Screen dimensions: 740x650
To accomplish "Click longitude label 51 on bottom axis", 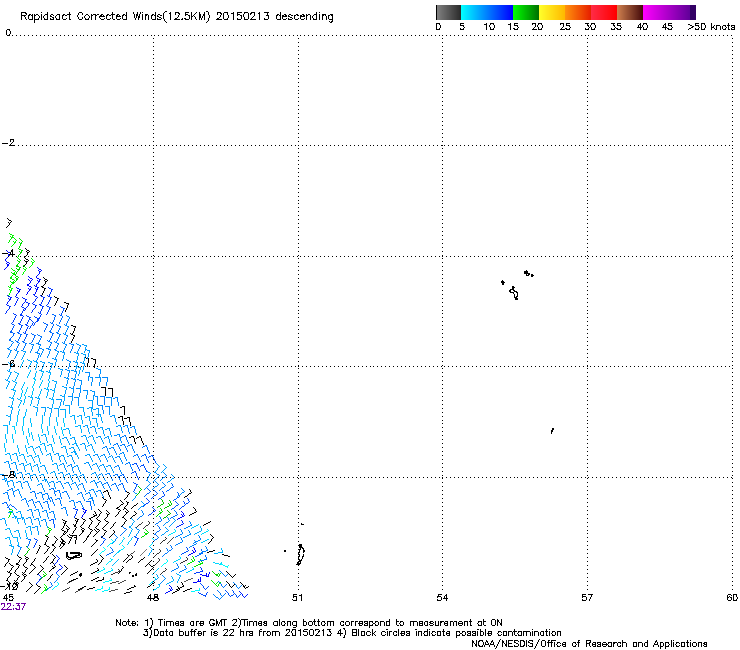I will 297,598.
